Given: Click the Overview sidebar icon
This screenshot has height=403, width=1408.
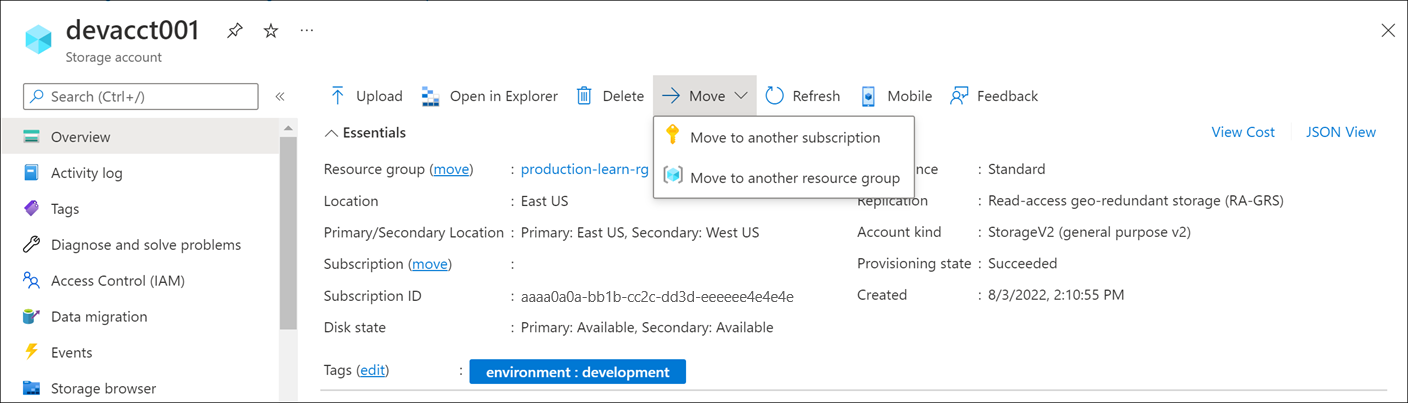Looking at the screenshot, I should [x=31, y=137].
